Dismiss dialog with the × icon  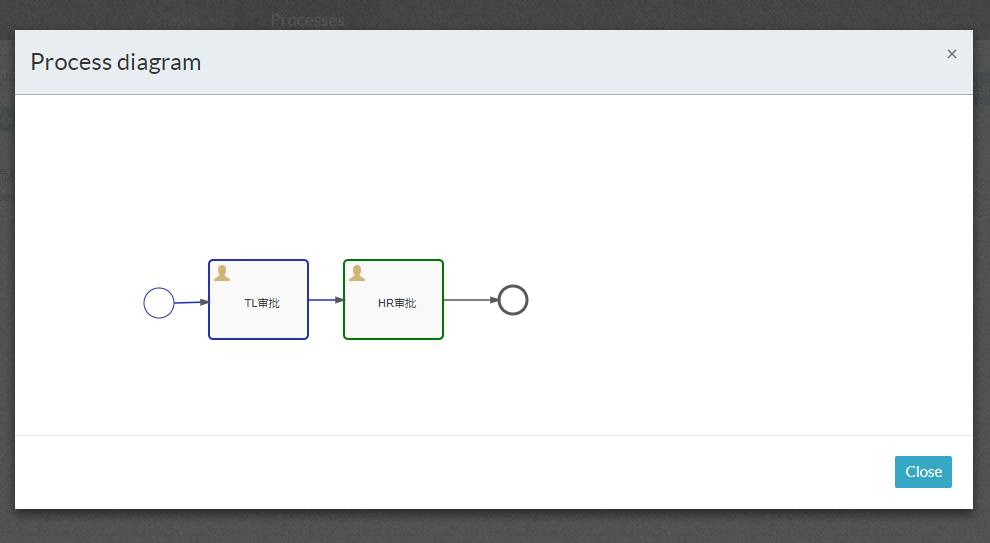[952, 54]
